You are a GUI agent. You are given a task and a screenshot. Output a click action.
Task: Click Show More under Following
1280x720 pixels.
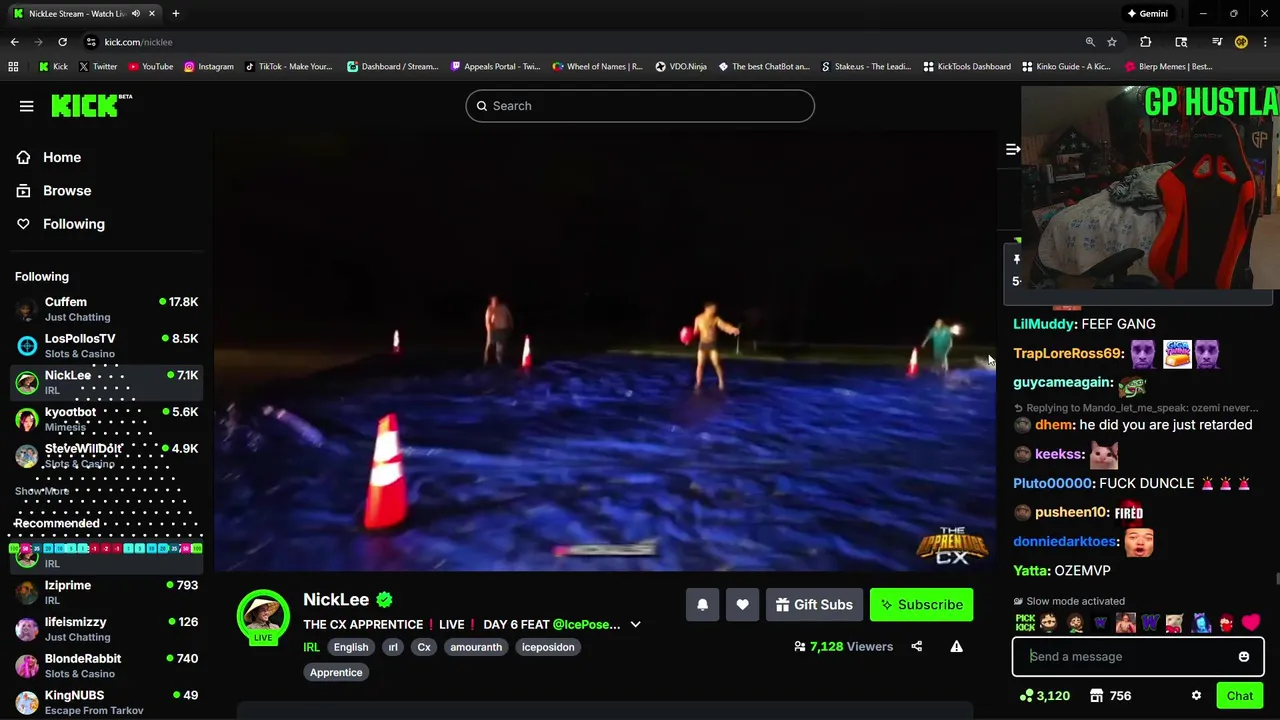point(42,491)
